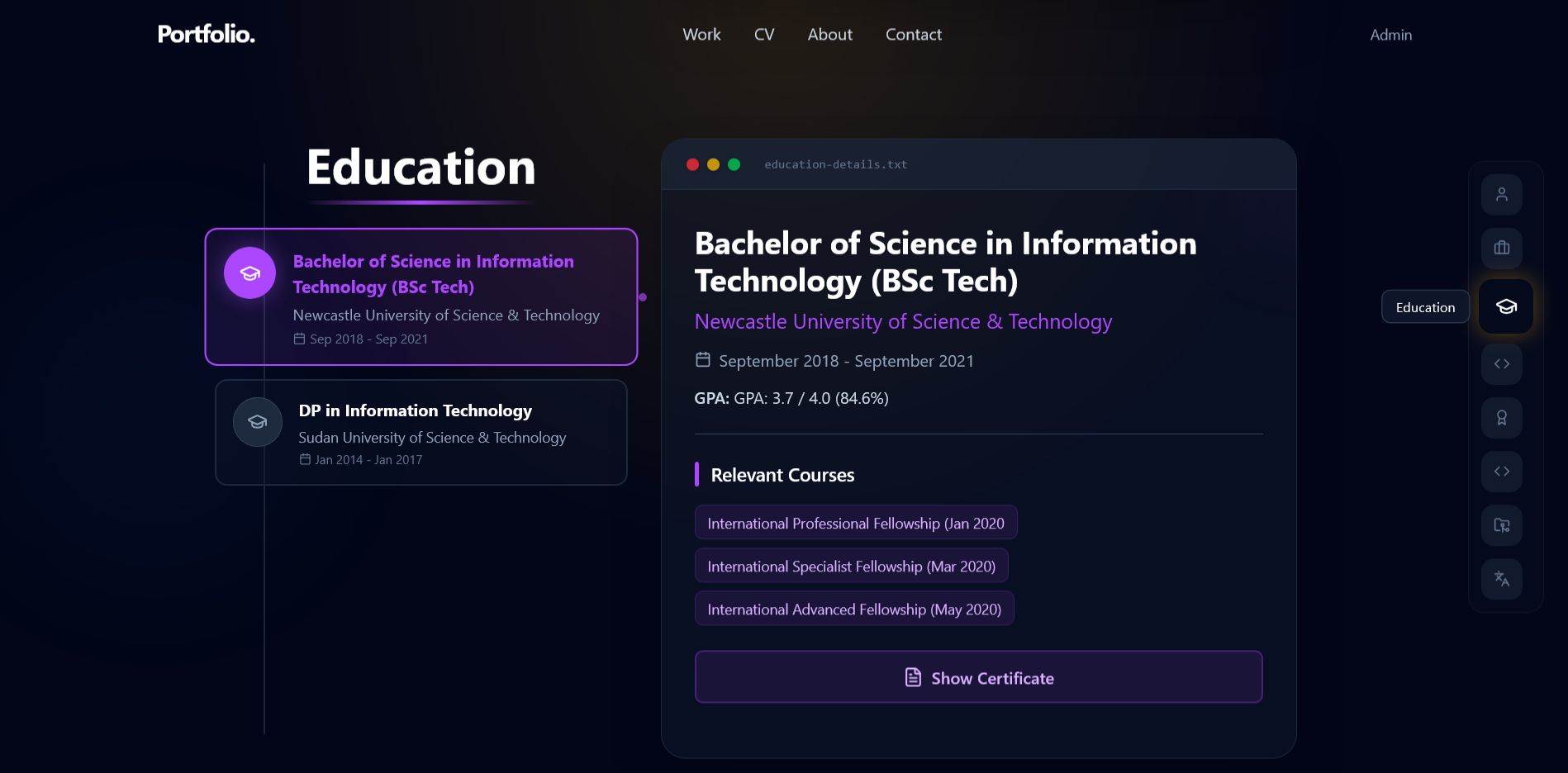This screenshot has width=1568, height=773.
Task: Open the code brackets skills section
Action: tap(1502, 364)
